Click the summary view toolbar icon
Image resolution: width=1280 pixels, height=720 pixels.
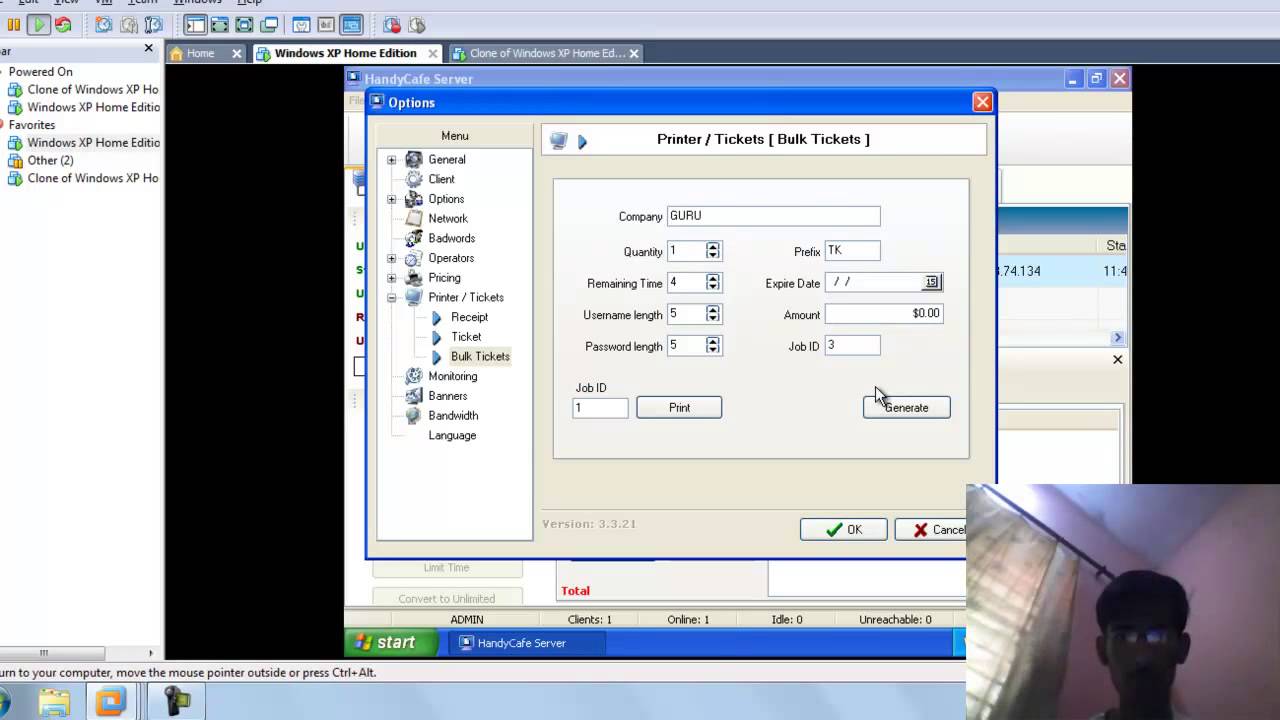pos(301,25)
